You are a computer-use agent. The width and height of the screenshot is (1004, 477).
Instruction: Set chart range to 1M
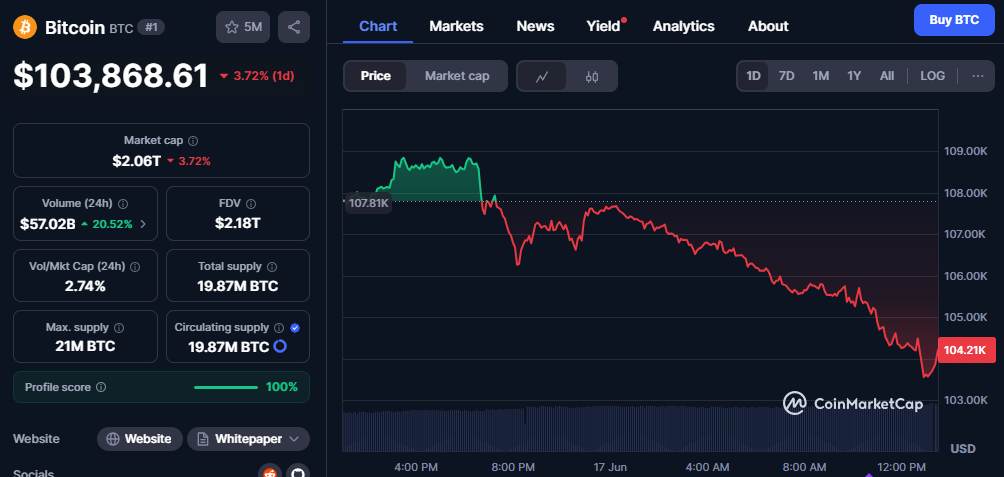[820, 76]
